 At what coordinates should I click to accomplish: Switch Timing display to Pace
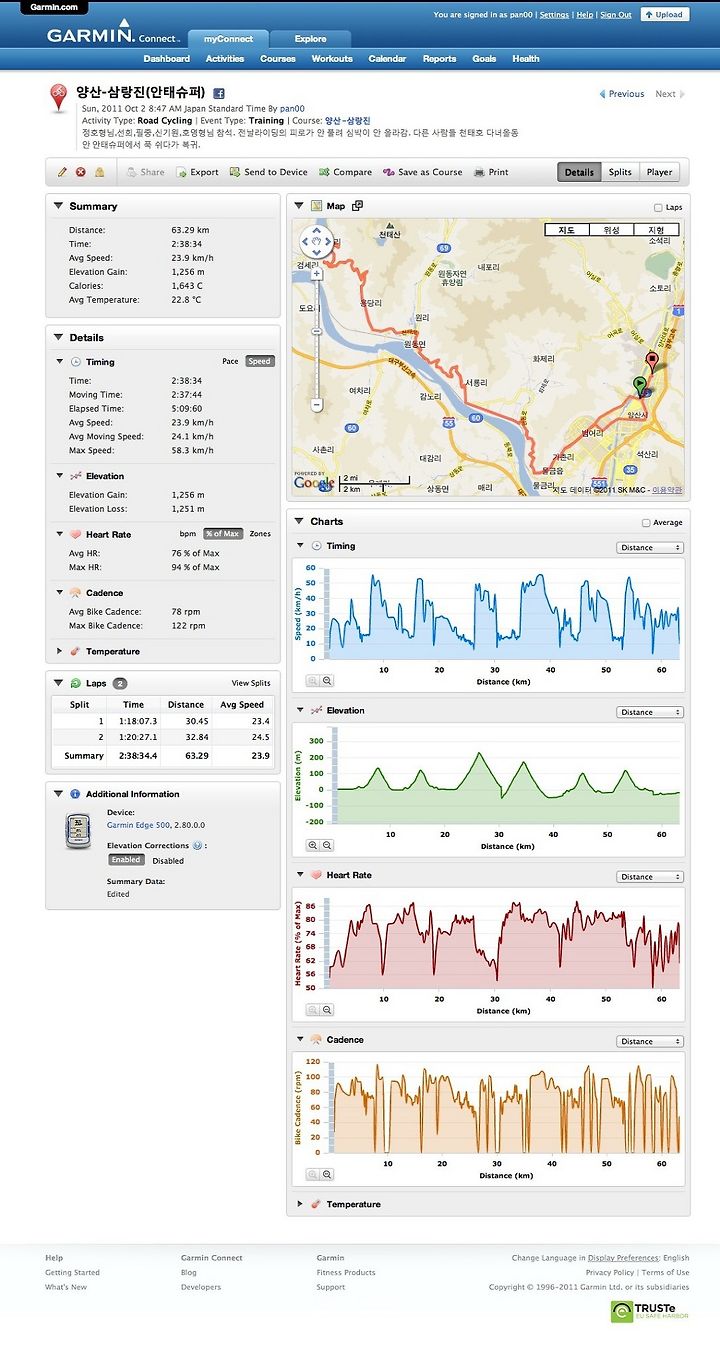click(230, 362)
